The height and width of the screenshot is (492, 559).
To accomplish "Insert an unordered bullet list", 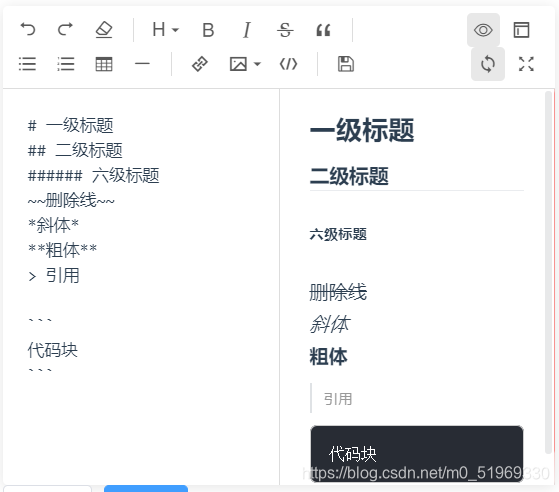I will click(27, 64).
